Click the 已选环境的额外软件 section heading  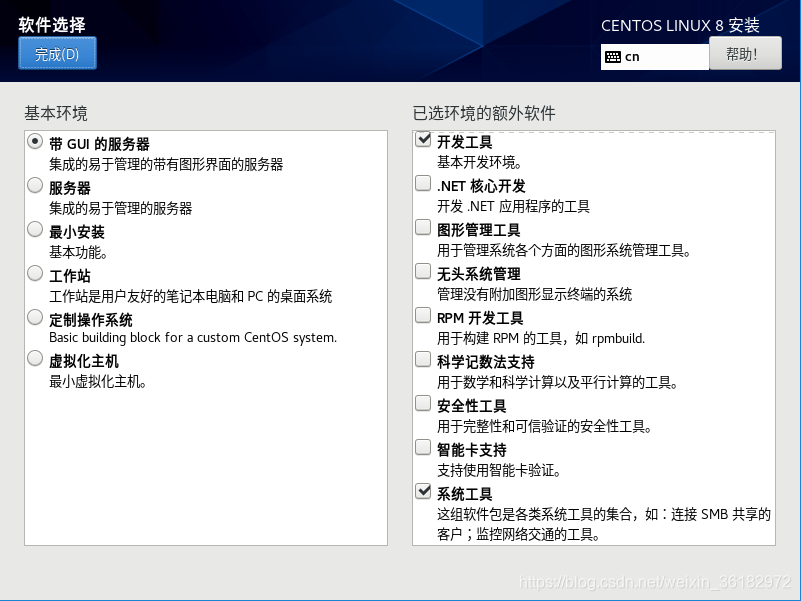point(484,113)
